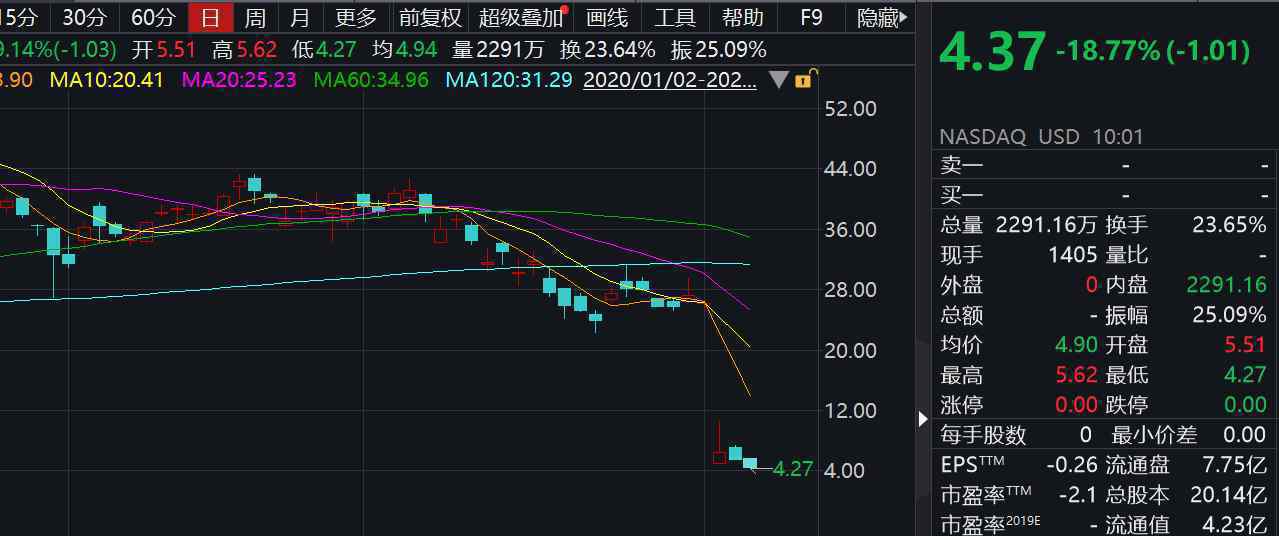The image size is (1279, 536).
Task: Click the NASDAQ USD 10:01 label
Action: coord(1041,136)
